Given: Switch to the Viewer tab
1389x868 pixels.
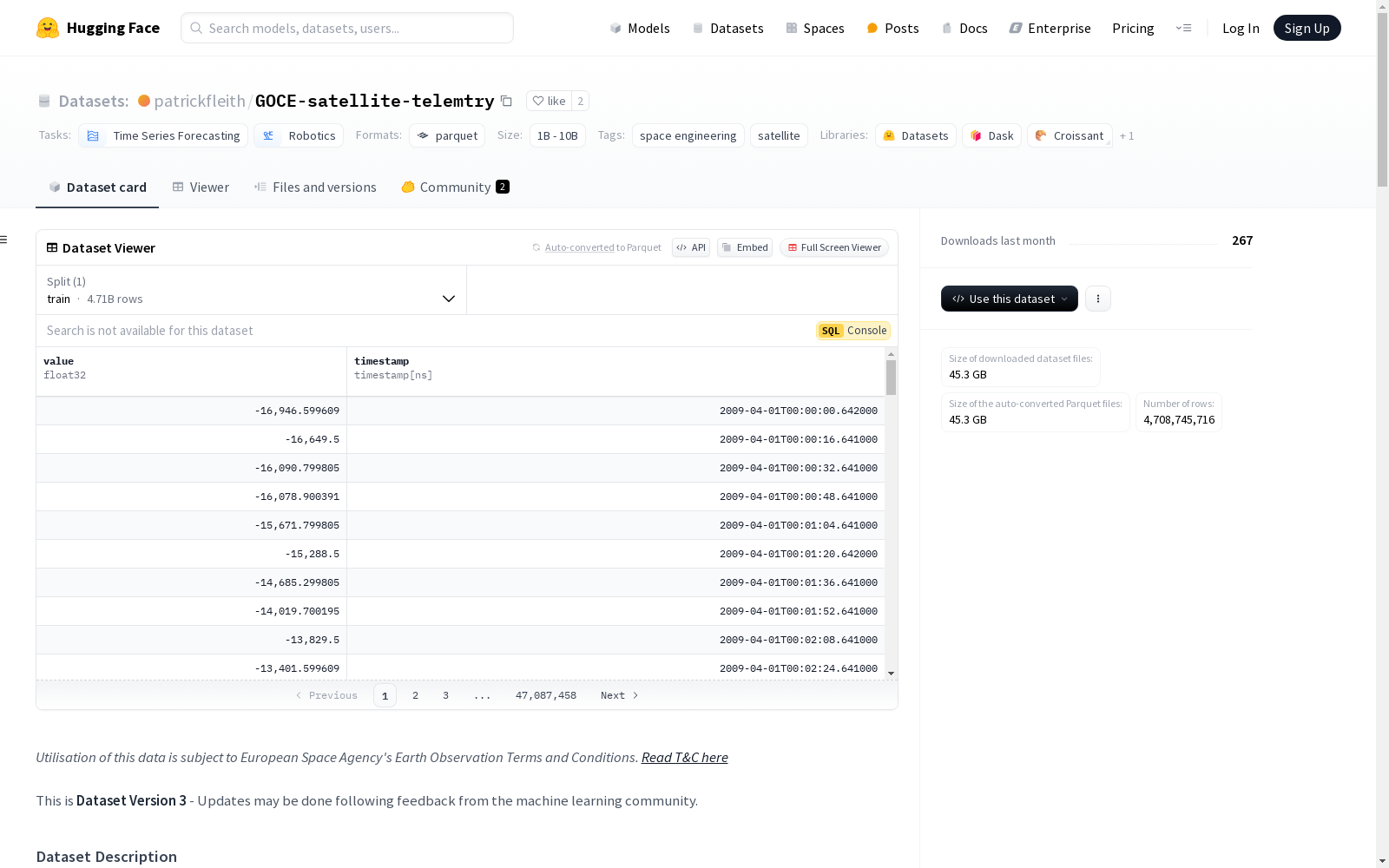Looking at the screenshot, I should 201,187.
